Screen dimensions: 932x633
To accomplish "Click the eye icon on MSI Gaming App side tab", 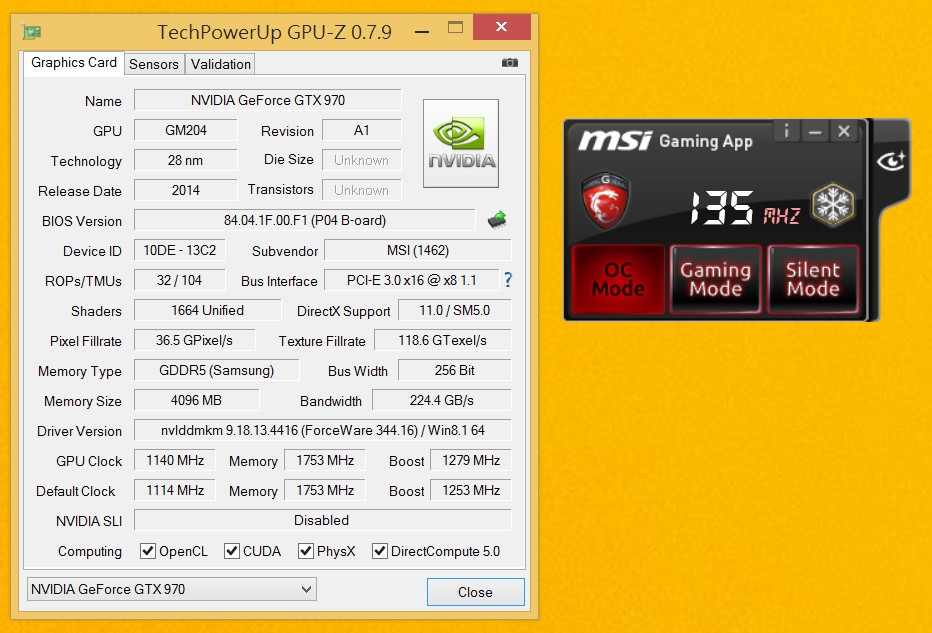I will tap(891, 160).
